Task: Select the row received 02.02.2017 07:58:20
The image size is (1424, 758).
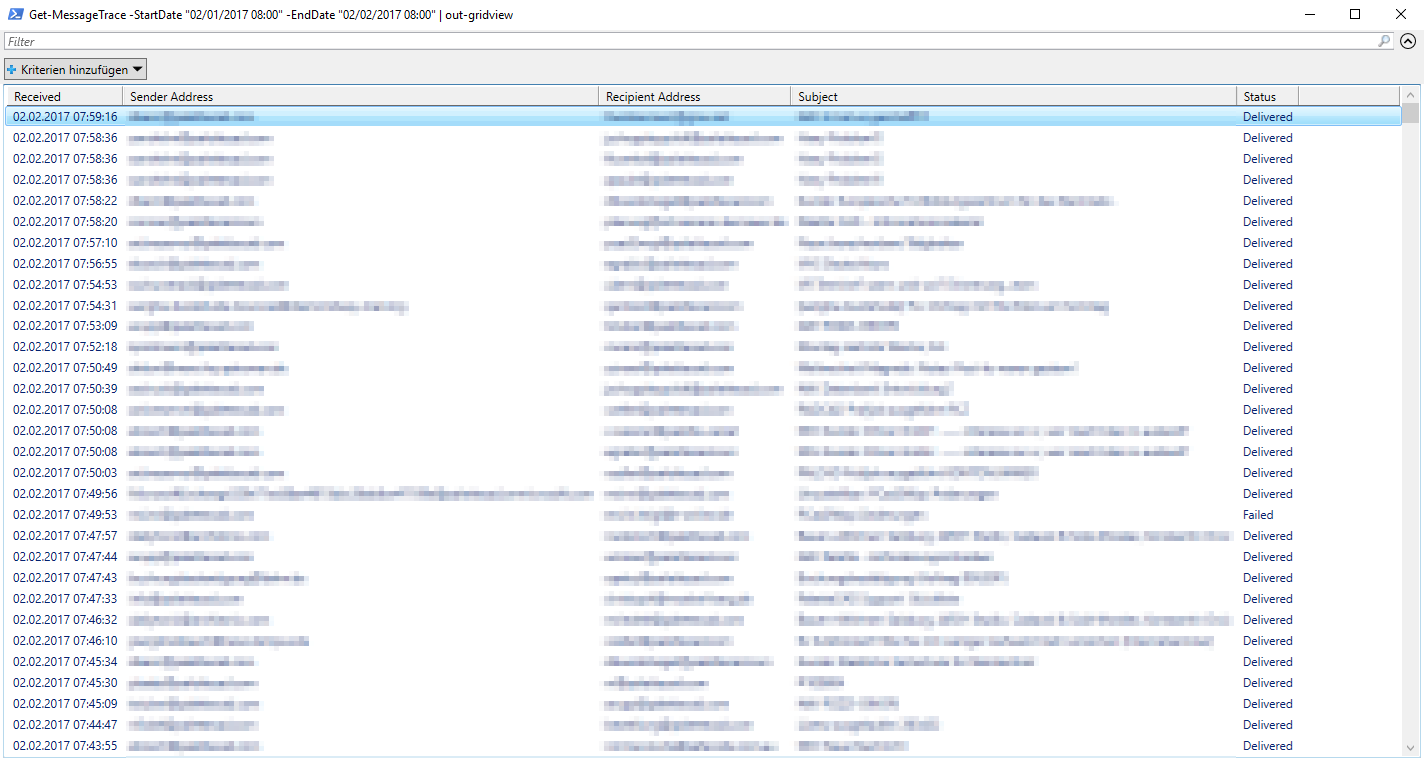Action: coord(703,222)
